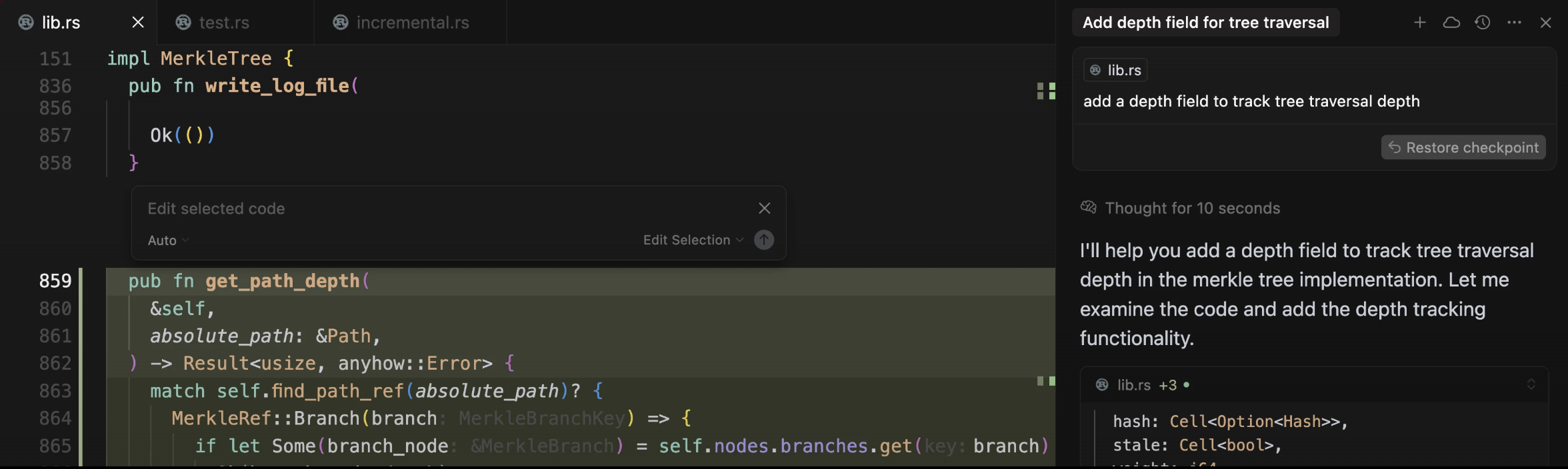Screen dimensions: 1568x469
Task: Click 'MerkleRef::Branch' on line 864
Action: click(266, 418)
